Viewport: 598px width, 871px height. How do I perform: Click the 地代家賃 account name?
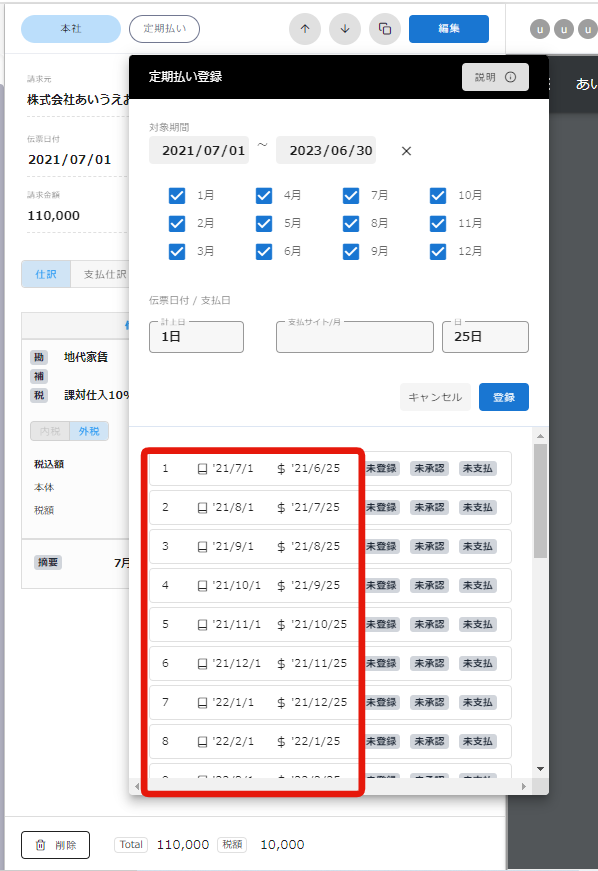(86, 357)
